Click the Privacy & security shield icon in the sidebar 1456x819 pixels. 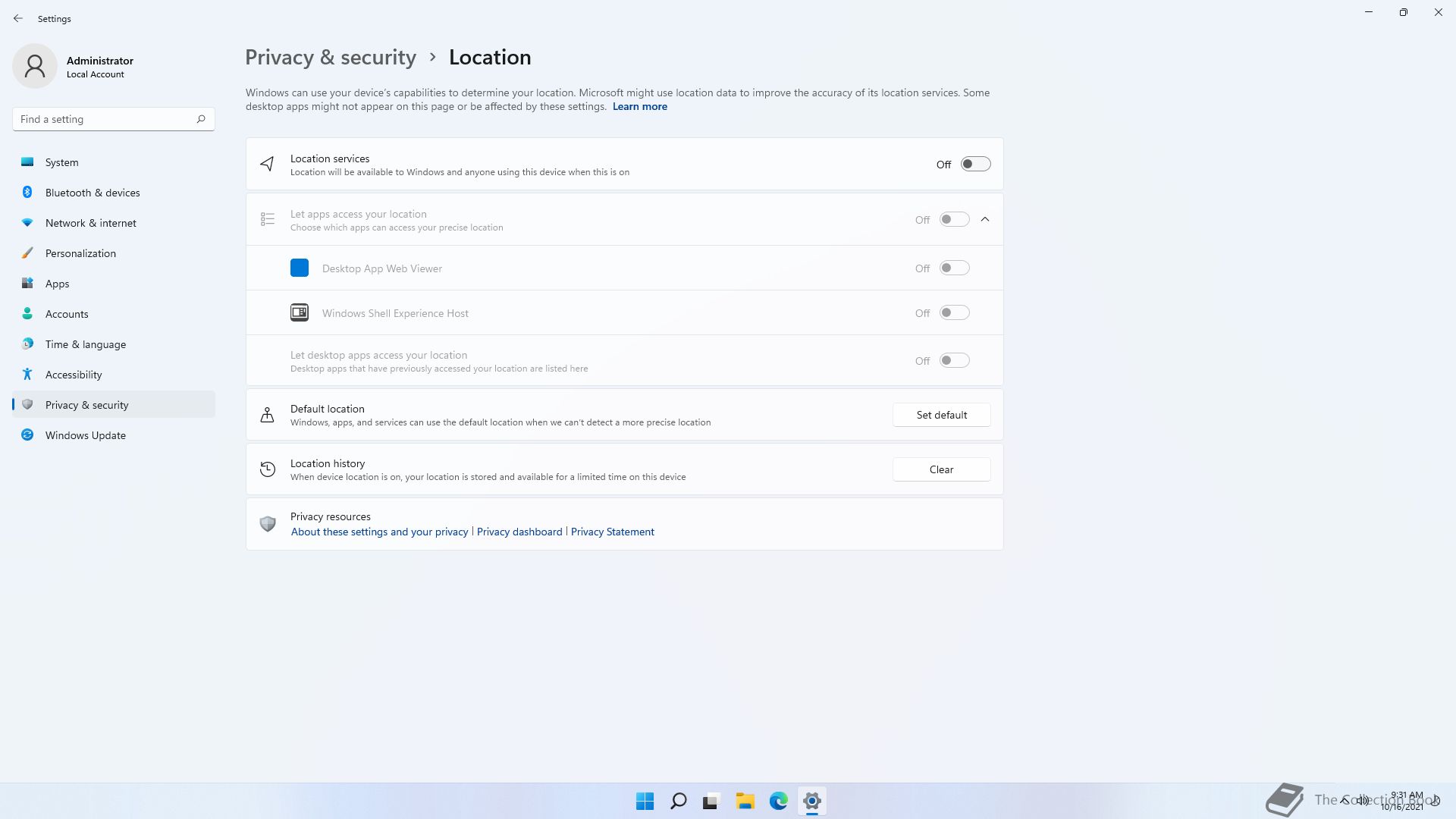tap(27, 404)
